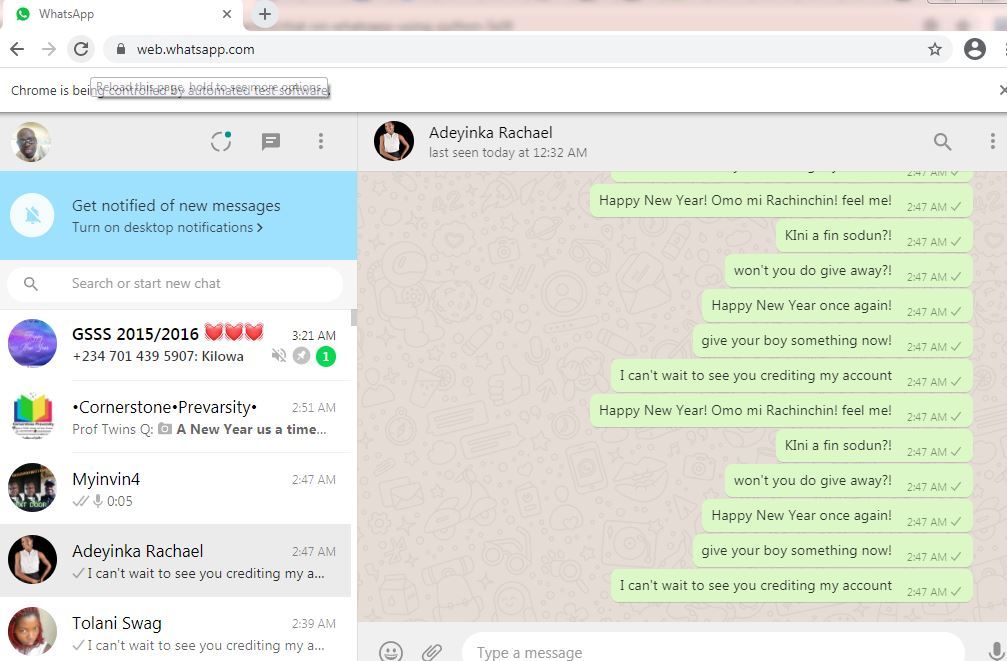Select the WhatsApp browser tab
The image size is (1007, 661).
tap(121, 14)
